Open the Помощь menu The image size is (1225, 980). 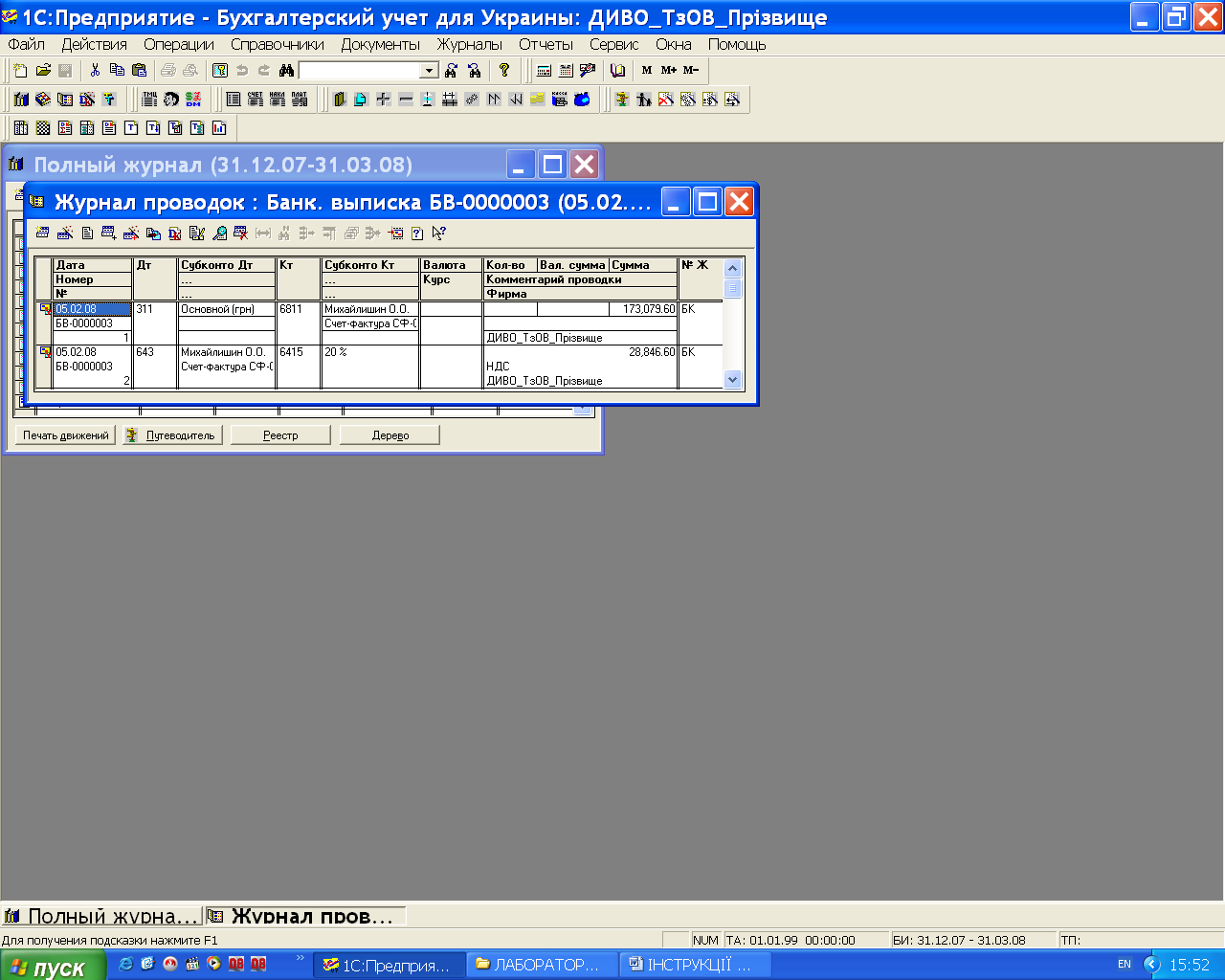(x=738, y=44)
